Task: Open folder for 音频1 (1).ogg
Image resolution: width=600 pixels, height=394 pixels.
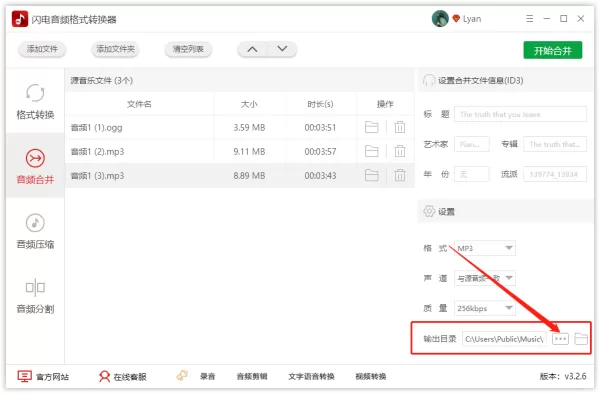Action: point(371,127)
